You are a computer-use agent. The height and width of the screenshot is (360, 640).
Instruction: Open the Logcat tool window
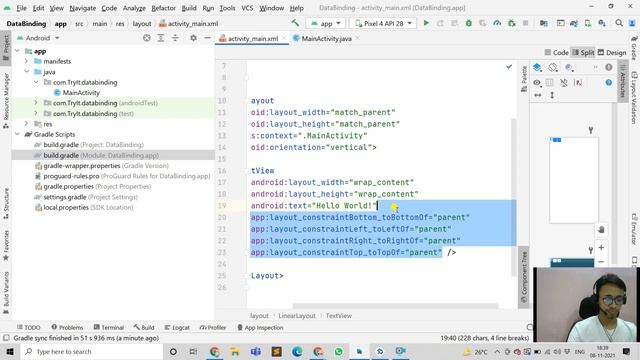coord(177,327)
